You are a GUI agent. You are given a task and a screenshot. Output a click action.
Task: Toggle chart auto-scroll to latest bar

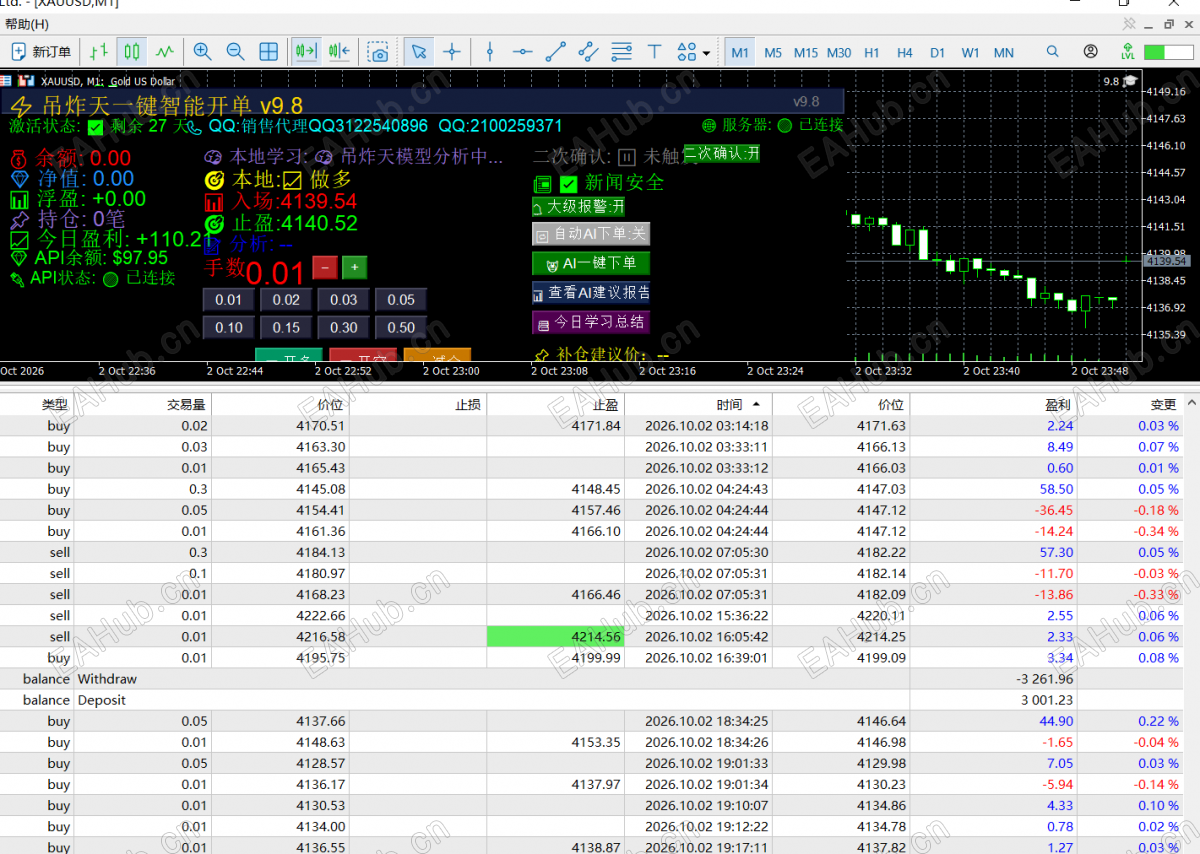pos(306,52)
